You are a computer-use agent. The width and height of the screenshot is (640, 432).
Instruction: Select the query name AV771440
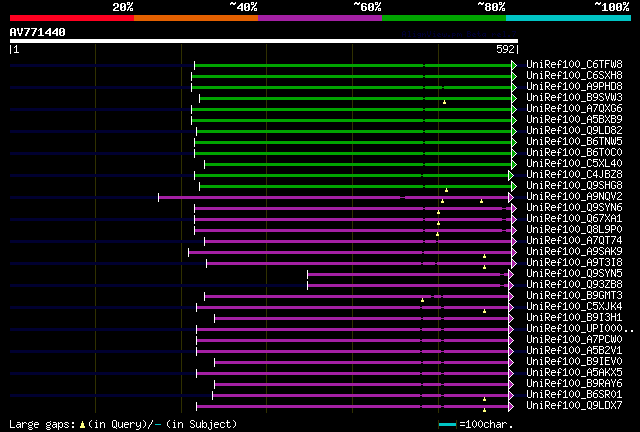[x=38, y=32]
